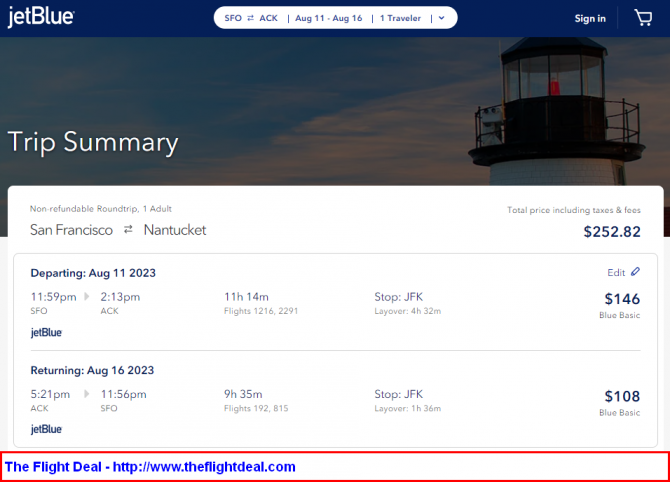Click Stop: JFK on returning flight
Screen dimensions: 670x482
pos(399,394)
